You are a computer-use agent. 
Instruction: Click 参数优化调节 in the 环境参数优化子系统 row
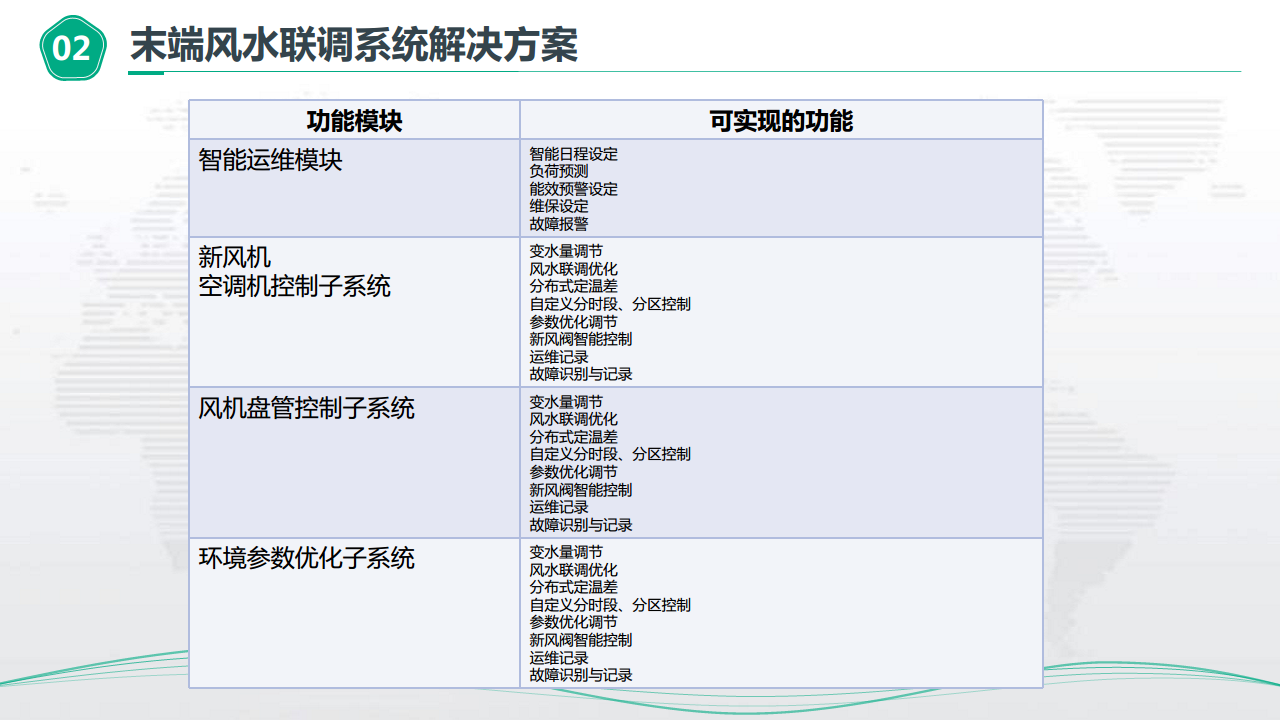[574, 622]
